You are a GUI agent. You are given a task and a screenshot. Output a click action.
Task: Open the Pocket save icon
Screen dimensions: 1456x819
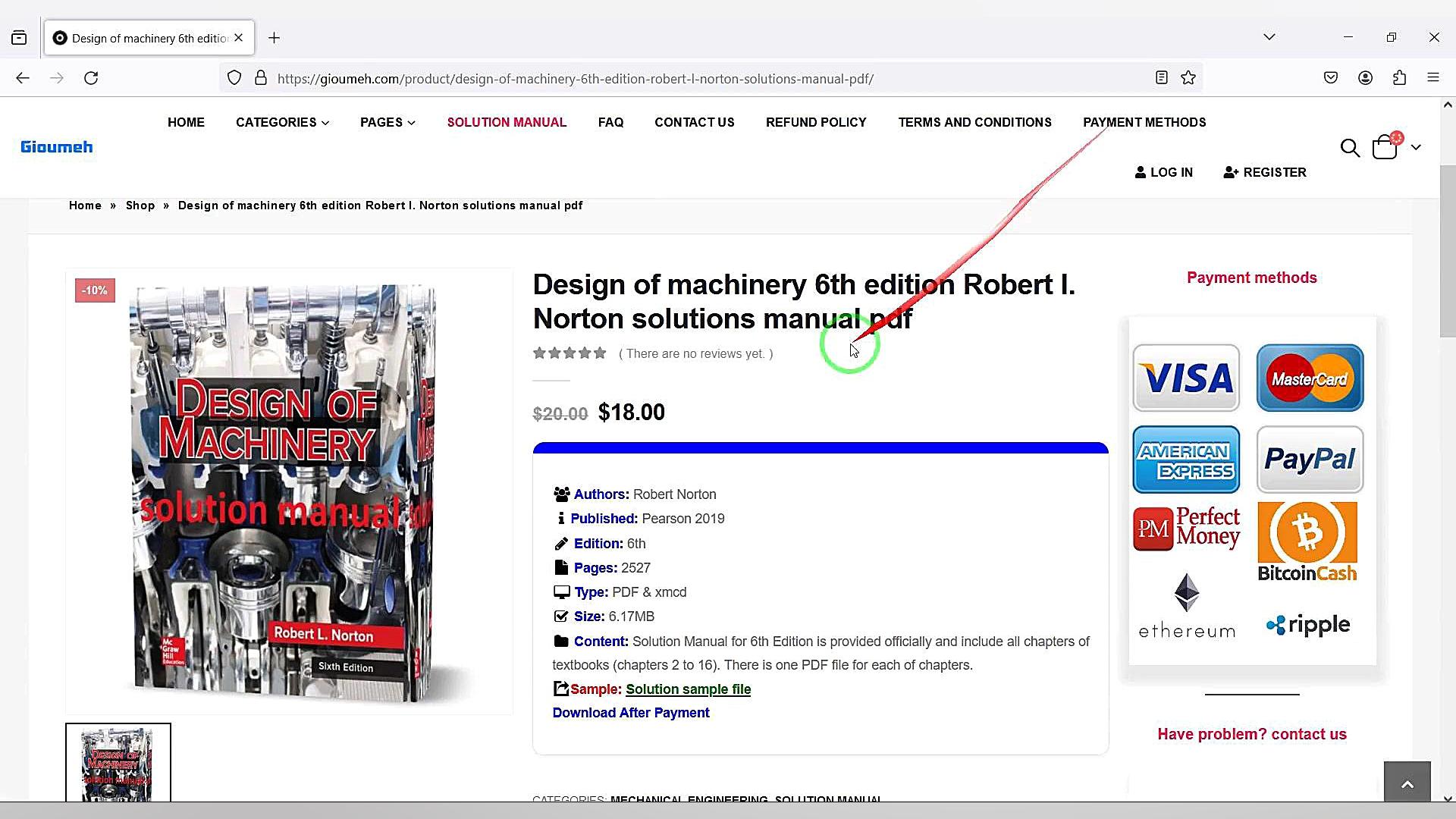pyautogui.click(x=1331, y=77)
